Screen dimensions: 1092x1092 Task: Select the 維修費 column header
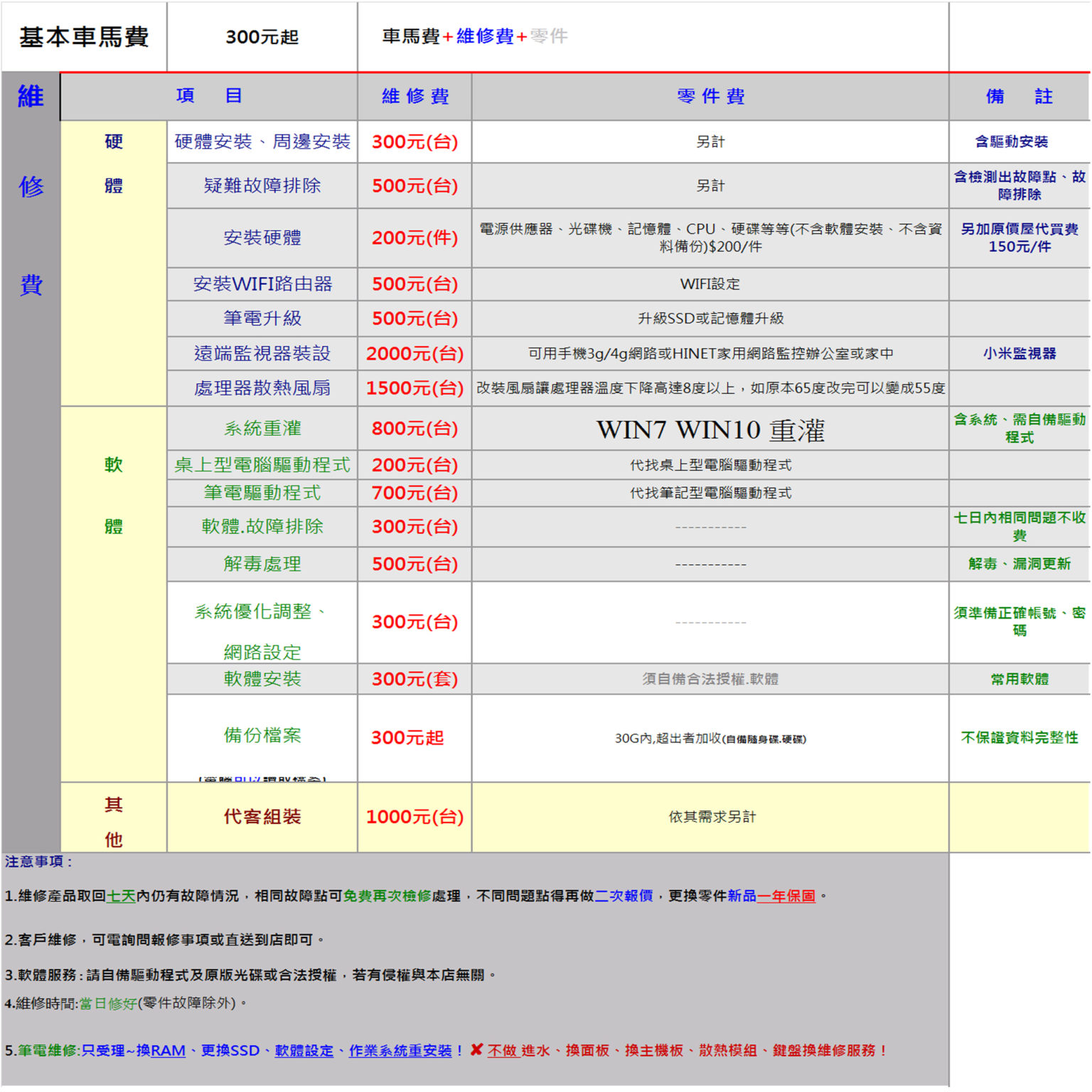(415, 96)
